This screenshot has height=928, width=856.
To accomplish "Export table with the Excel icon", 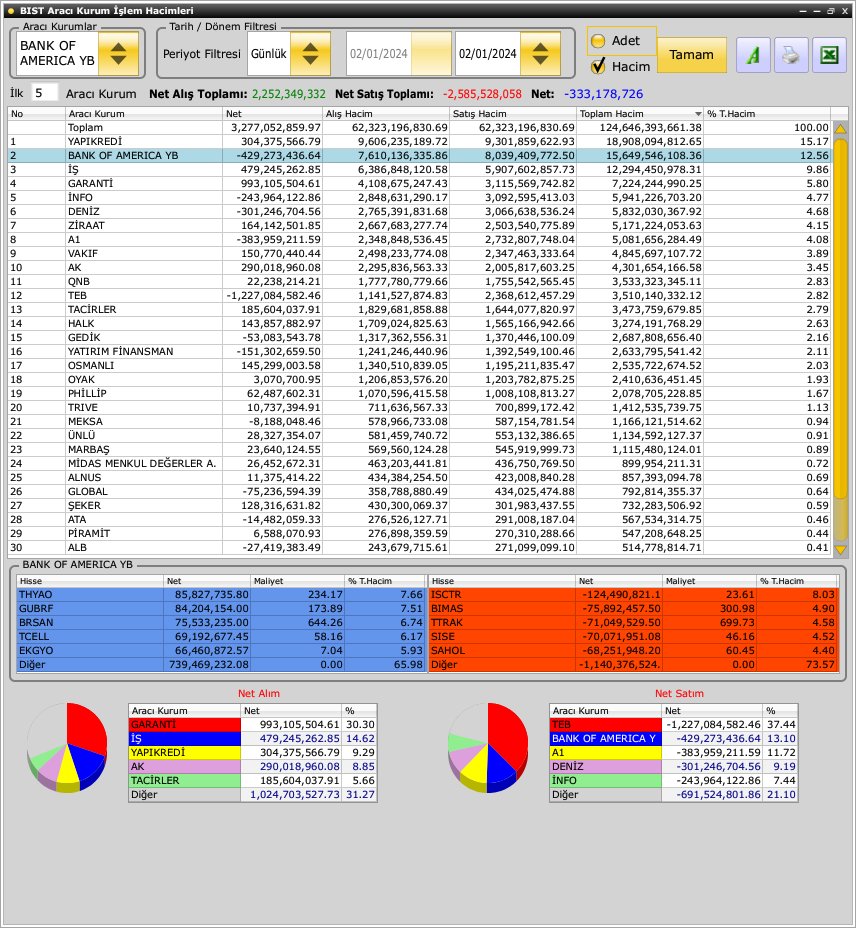I will pos(829,55).
